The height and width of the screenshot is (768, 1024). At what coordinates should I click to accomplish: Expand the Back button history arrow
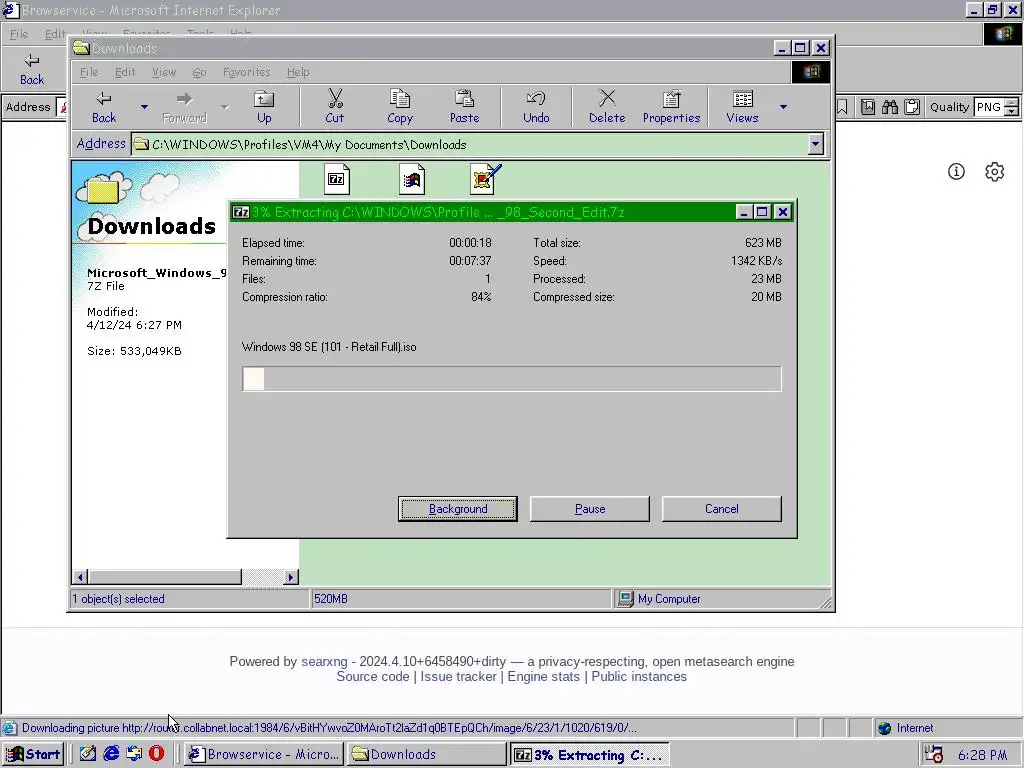click(x=144, y=107)
